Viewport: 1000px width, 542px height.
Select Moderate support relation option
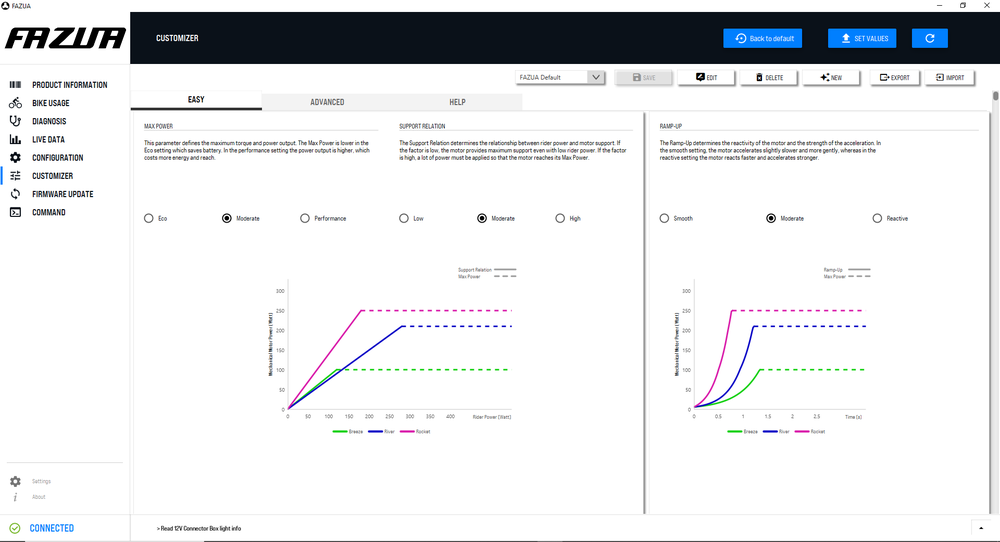(482, 218)
